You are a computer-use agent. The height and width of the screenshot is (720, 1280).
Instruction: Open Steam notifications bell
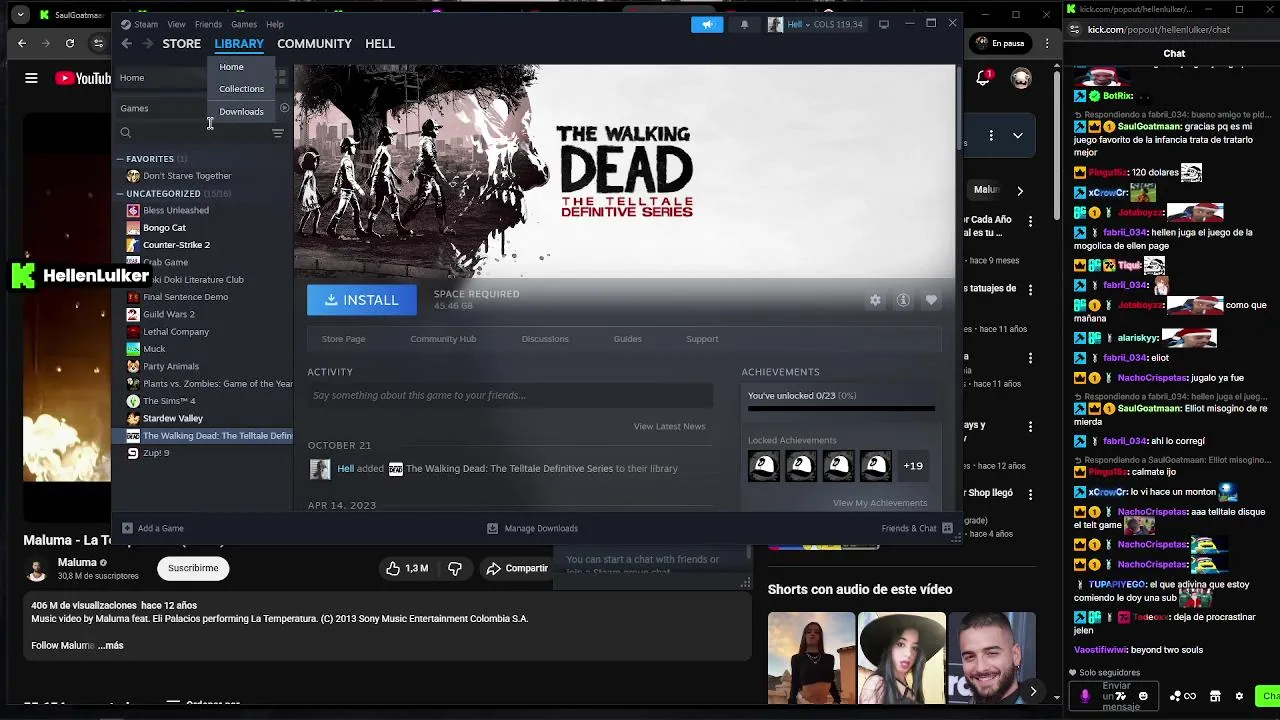click(744, 24)
